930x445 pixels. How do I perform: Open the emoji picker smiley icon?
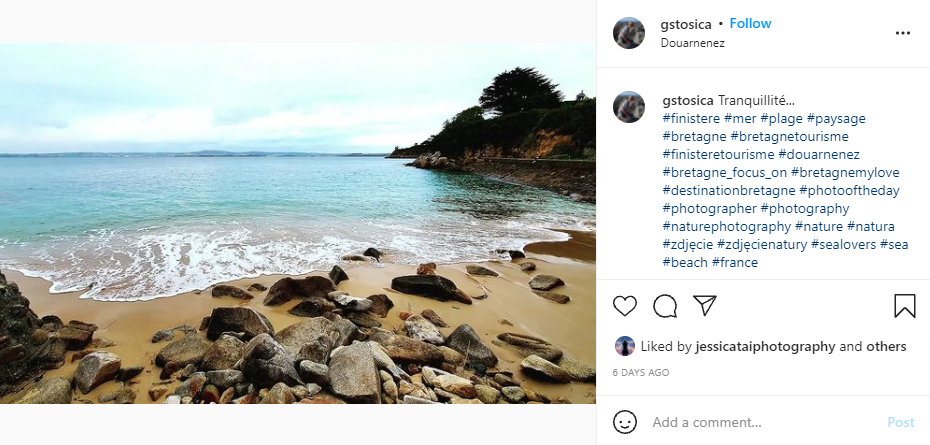coord(625,422)
